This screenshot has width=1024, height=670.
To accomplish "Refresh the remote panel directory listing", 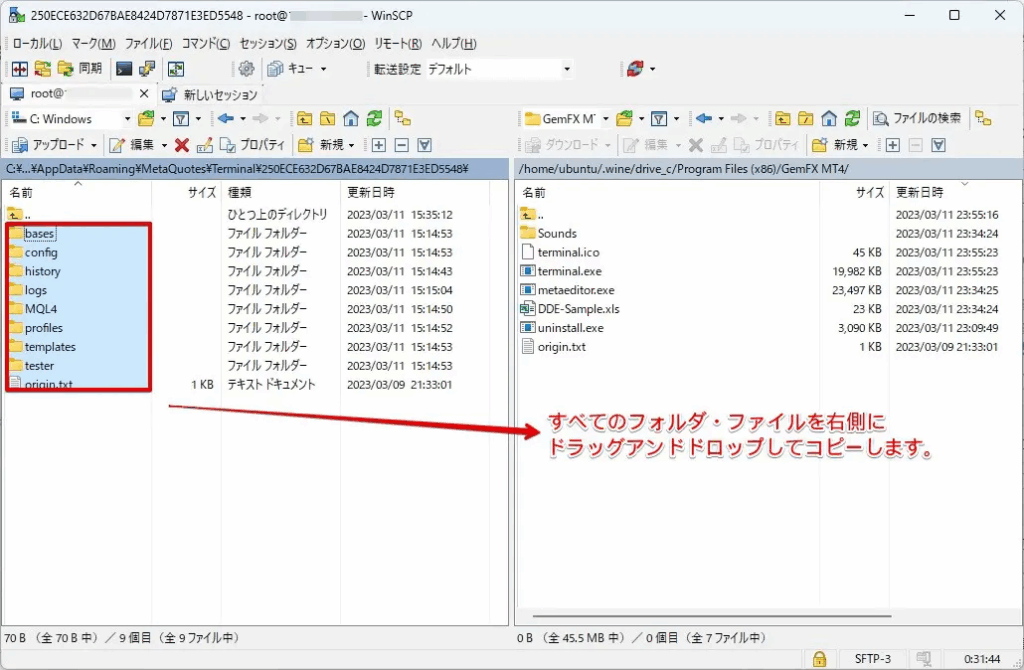I will (x=852, y=118).
